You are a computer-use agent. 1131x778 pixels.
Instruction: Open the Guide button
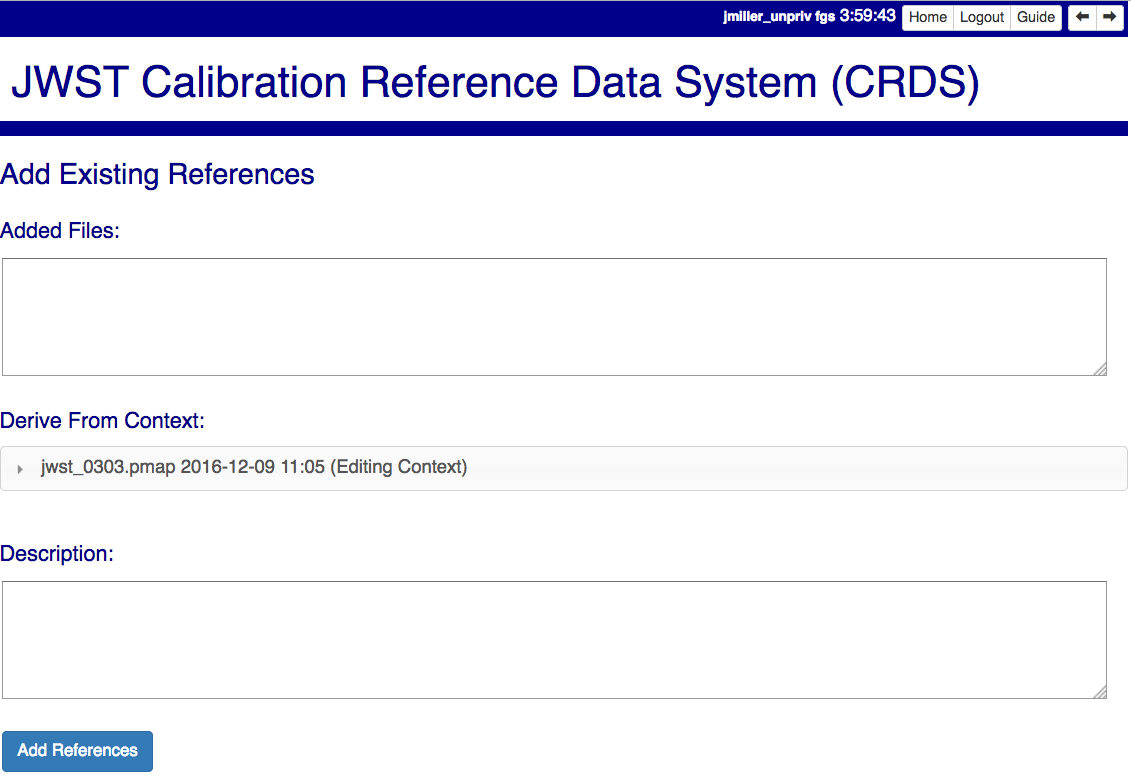point(1036,17)
